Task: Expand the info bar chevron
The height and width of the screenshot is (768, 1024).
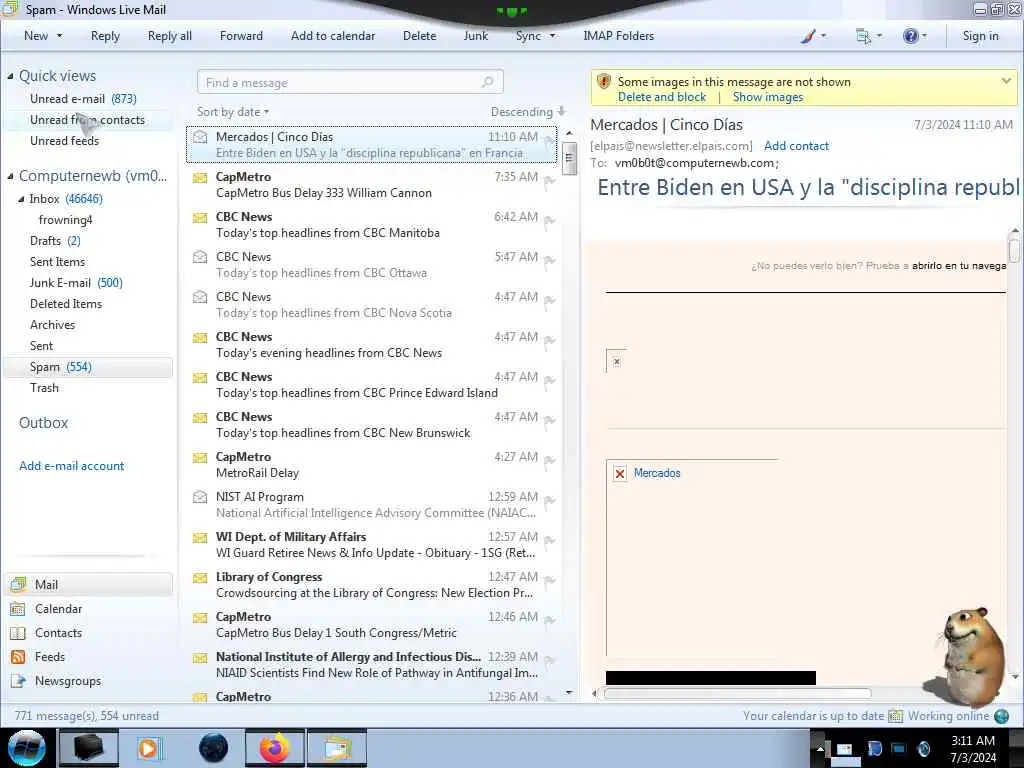Action: [x=1006, y=81]
